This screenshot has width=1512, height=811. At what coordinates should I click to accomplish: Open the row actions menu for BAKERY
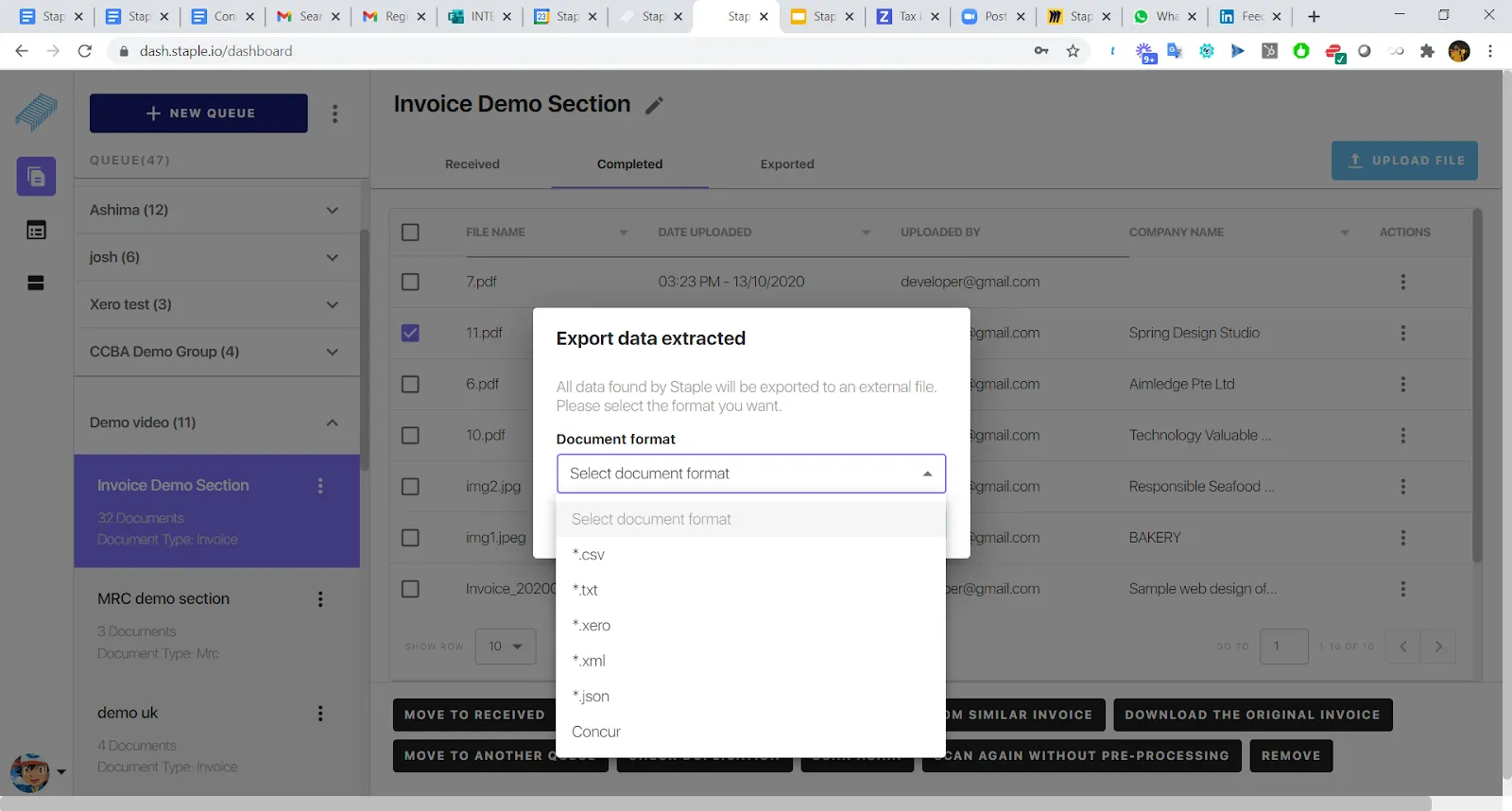pos(1402,538)
